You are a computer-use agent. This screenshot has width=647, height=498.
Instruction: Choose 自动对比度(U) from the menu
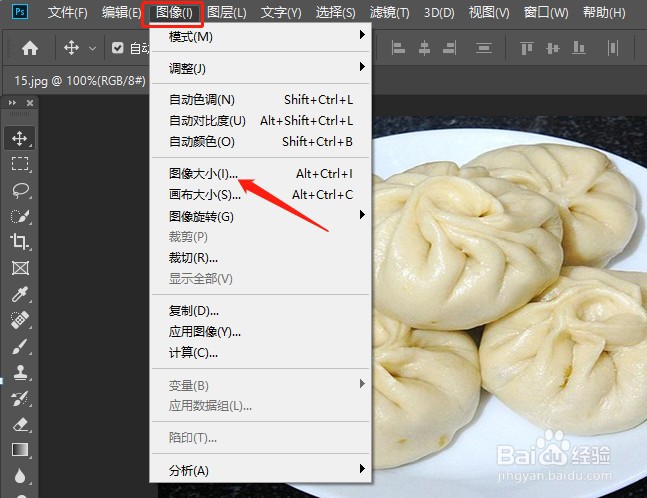260,120
